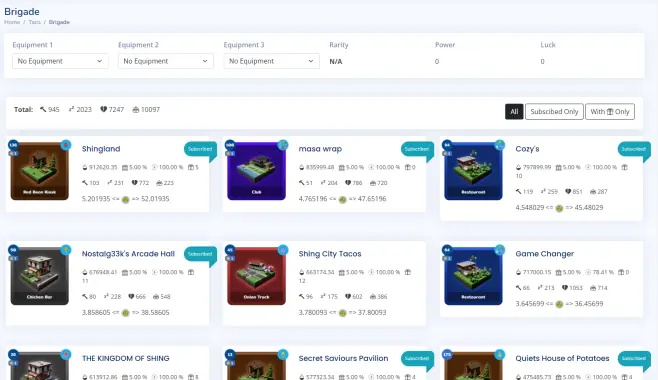Click the green token coin on Shingland card
This screenshot has width=658, height=380.
point(125,200)
